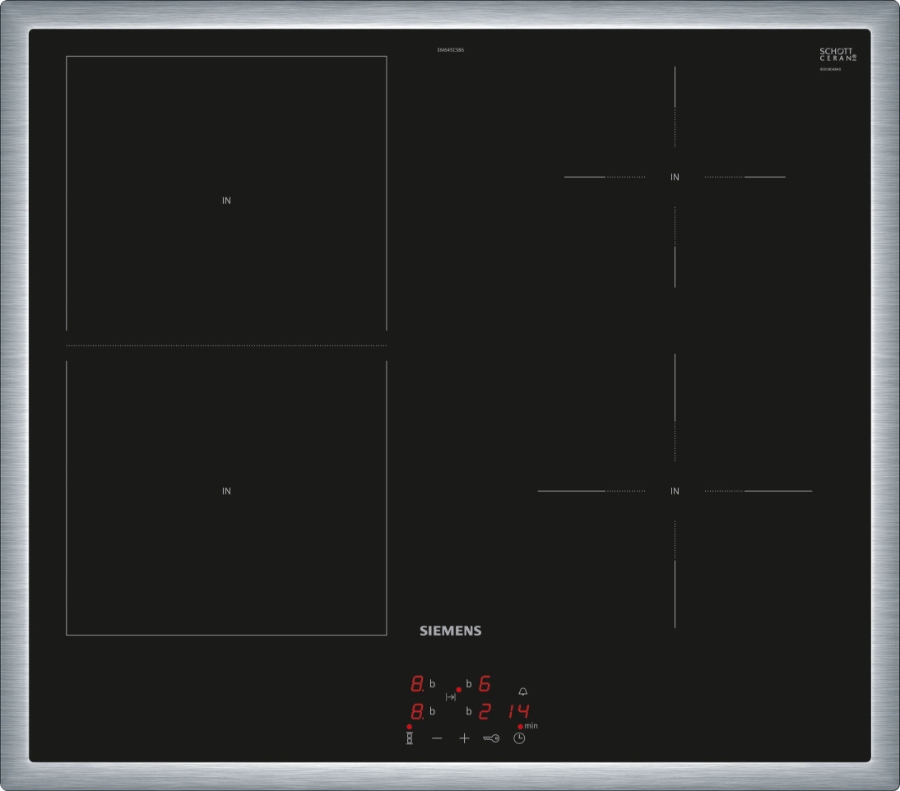Tap the IN label on front left zone
This screenshot has height=791, width=900.
(x=227, y=491)
